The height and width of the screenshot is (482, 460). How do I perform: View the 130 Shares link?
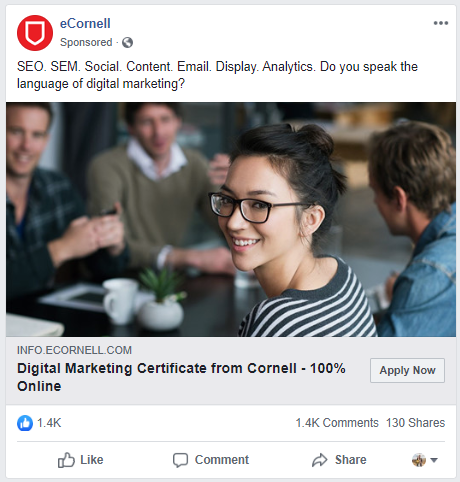[415, 423]
